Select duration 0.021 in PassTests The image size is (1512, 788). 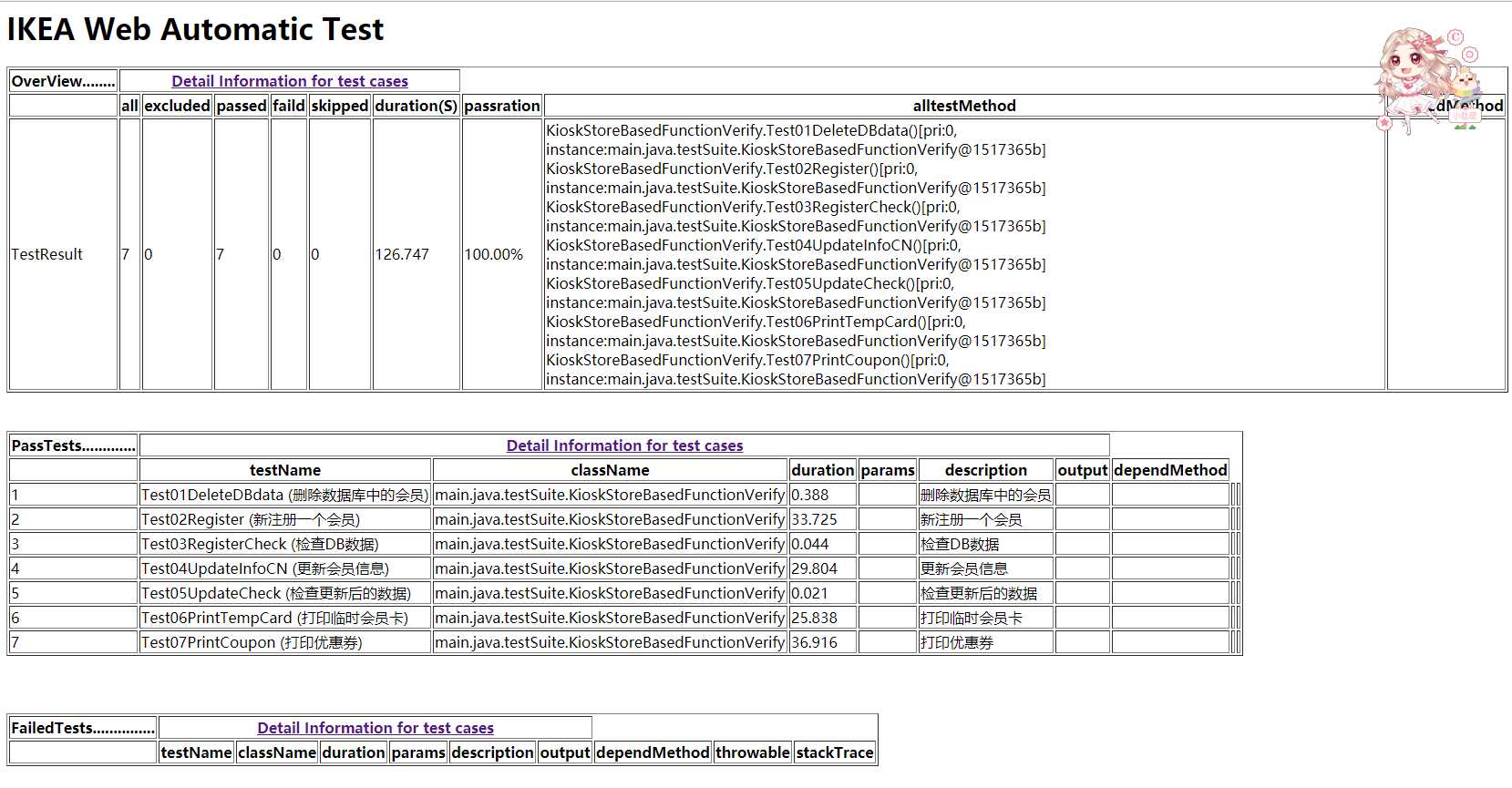click(823, 593)
